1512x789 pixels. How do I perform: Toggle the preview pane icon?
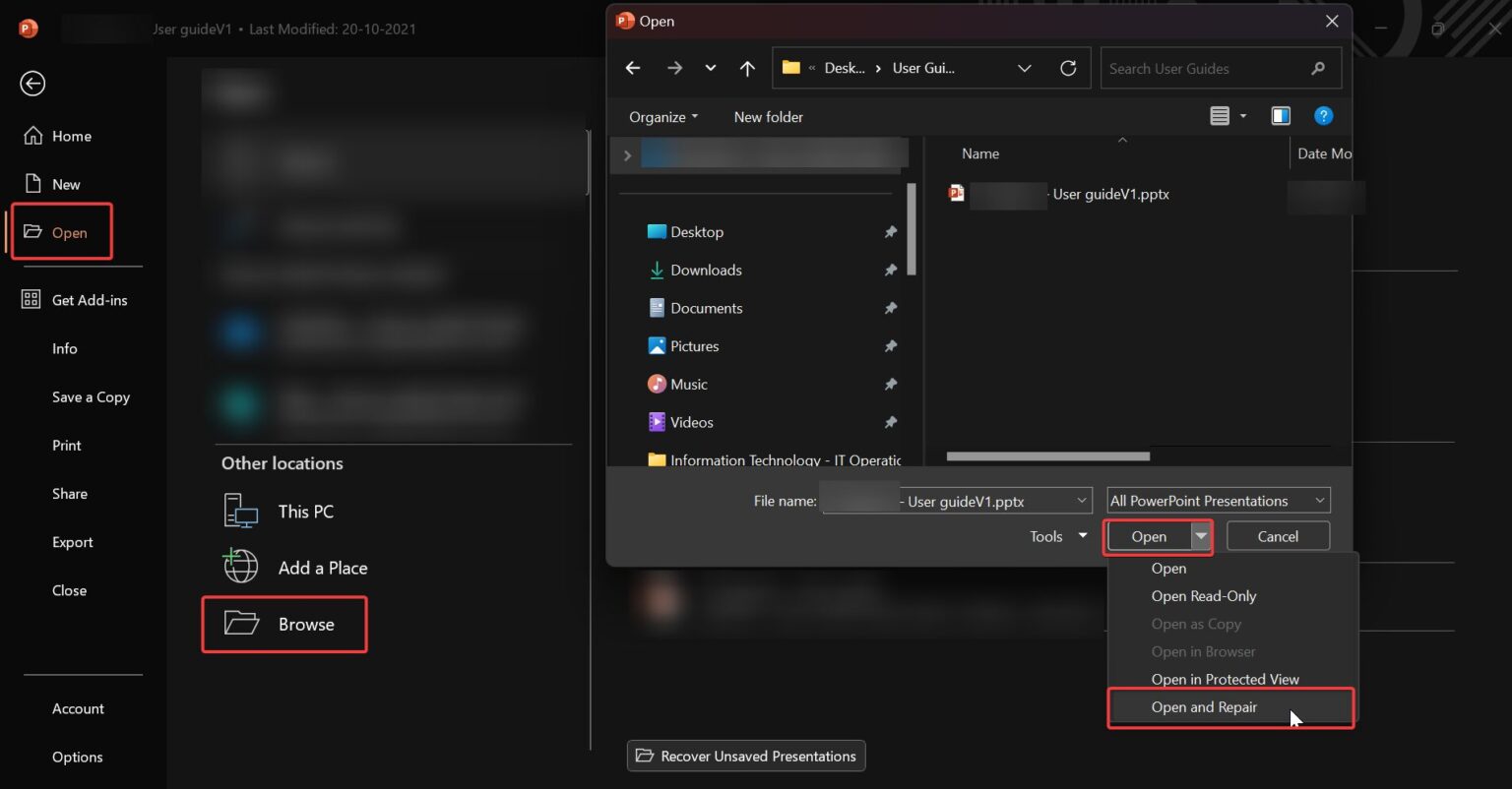point(1281,116)
